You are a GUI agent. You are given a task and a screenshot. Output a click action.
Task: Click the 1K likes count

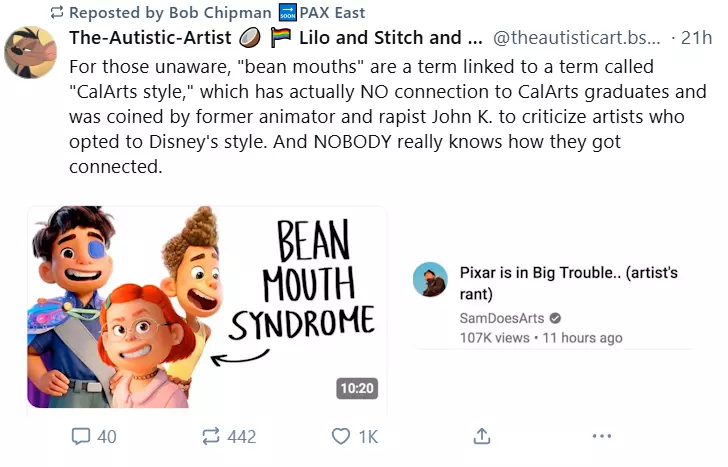368,437
